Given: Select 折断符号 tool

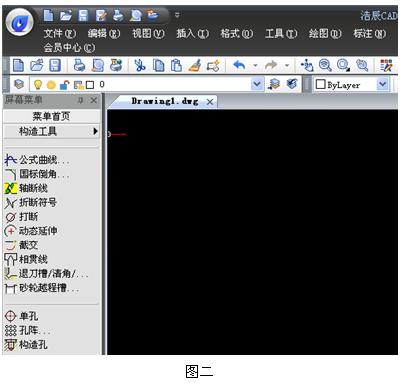Looking at the screenshot, I should click(x=31, y=202).
